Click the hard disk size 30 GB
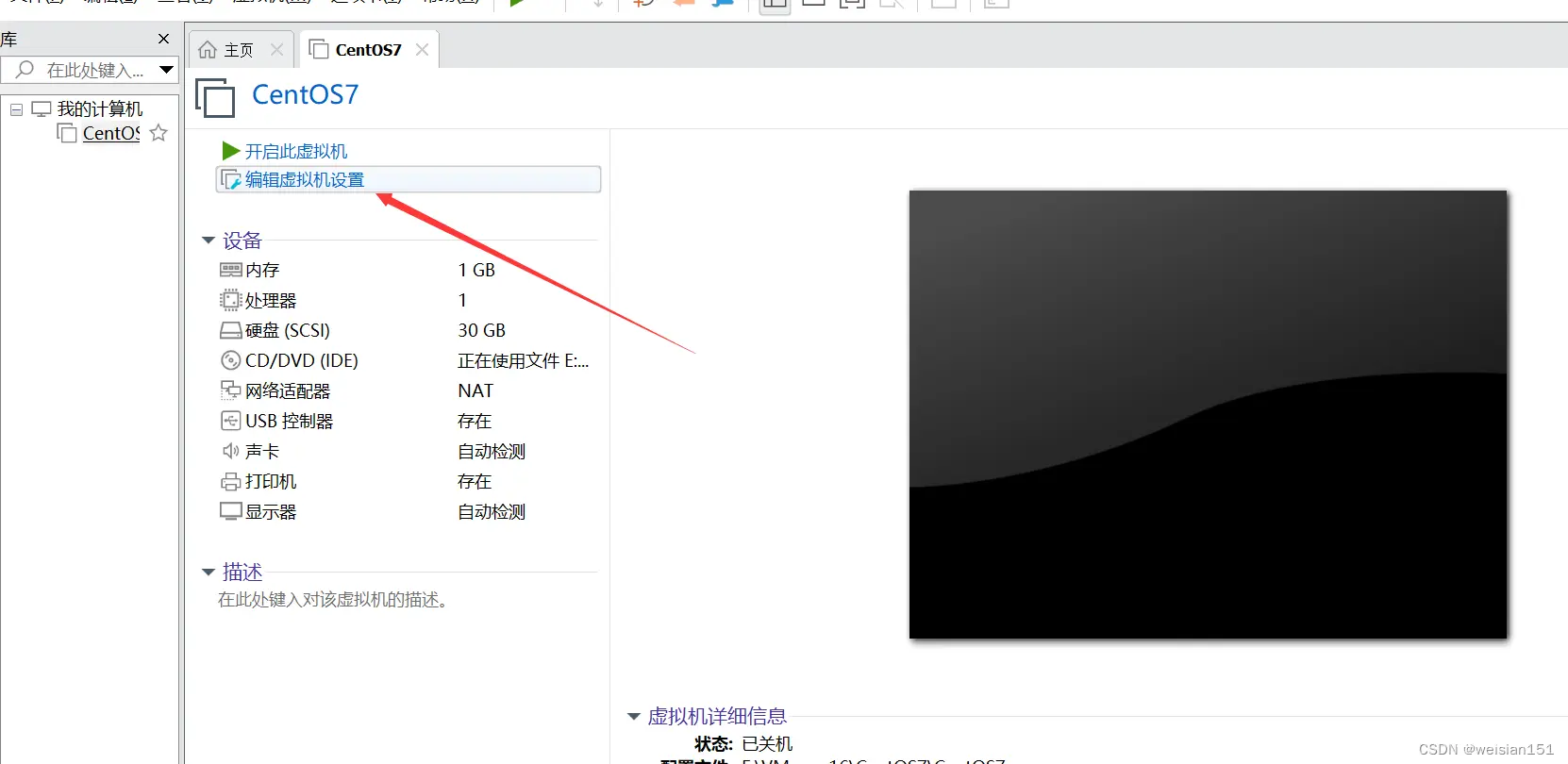Screen dimensions: 1568x764 tap(482, 330)
